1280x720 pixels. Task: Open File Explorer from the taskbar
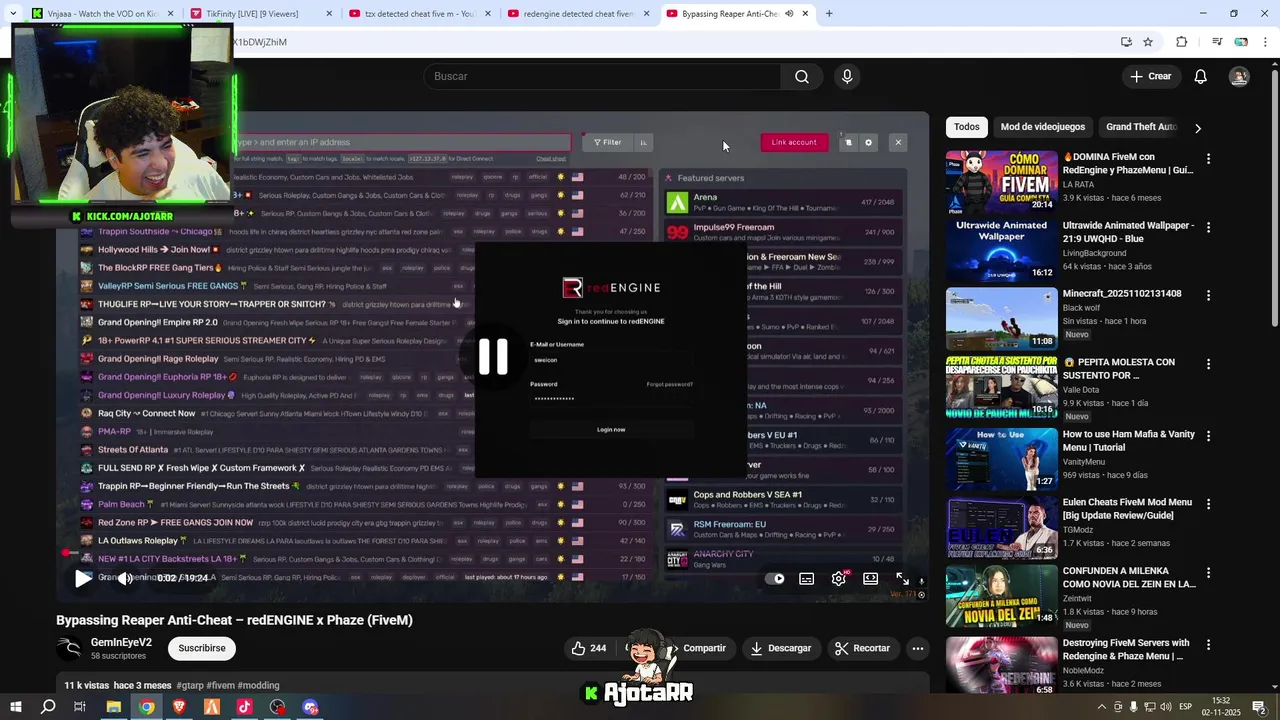(113, 707)
